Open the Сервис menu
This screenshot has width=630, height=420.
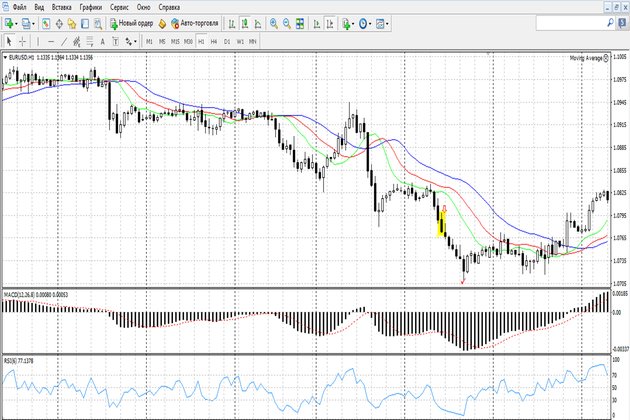coord(119,7)
